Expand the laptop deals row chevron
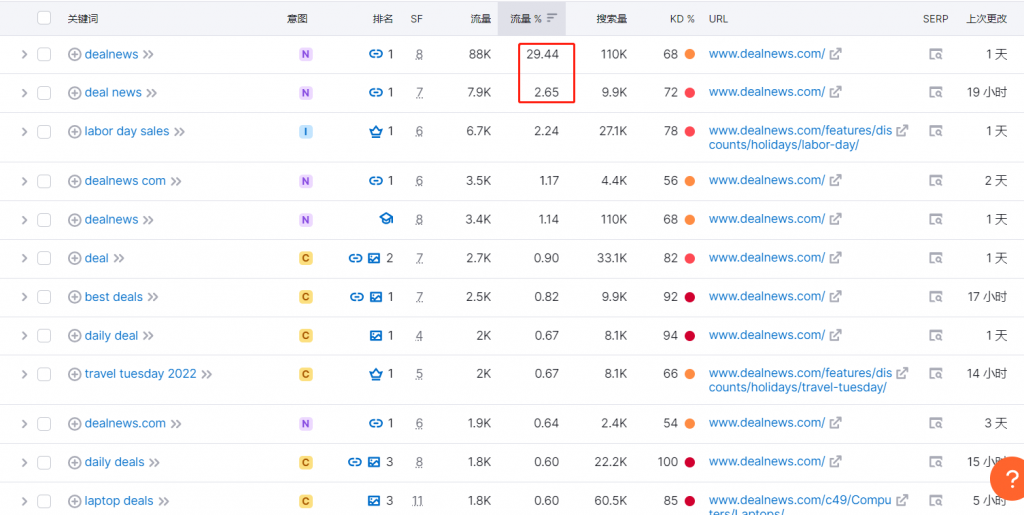The width and height of the screenshot is (1024, 515). 24,501
